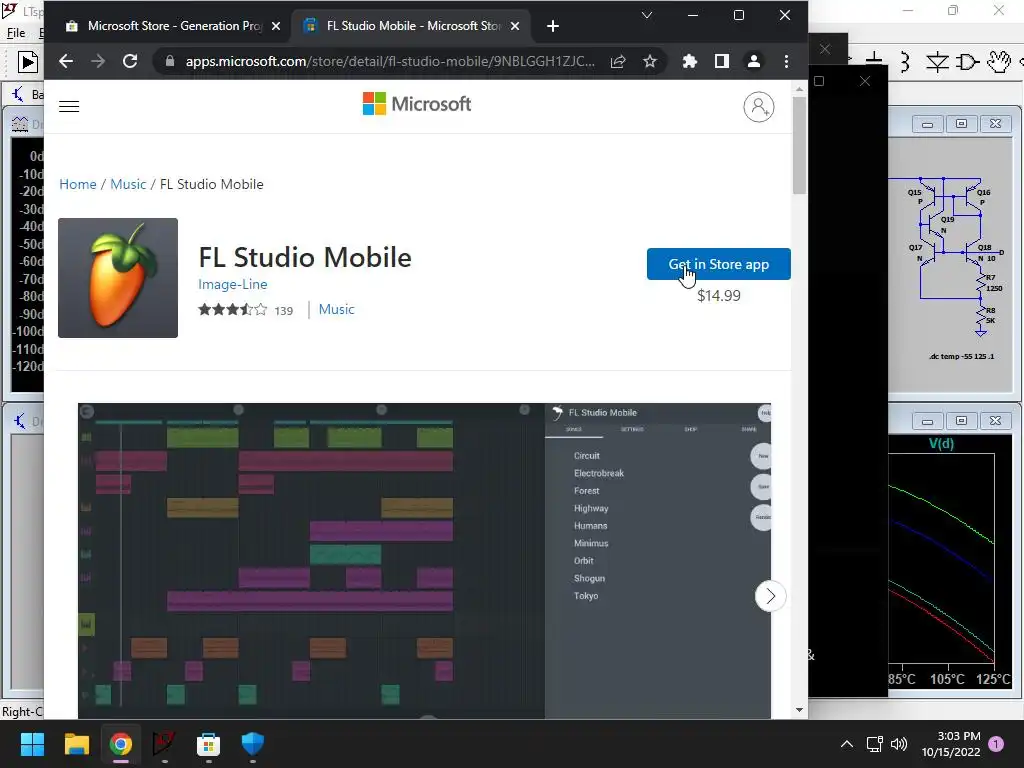Select the LTspice component gate tool

pos(967,62)
